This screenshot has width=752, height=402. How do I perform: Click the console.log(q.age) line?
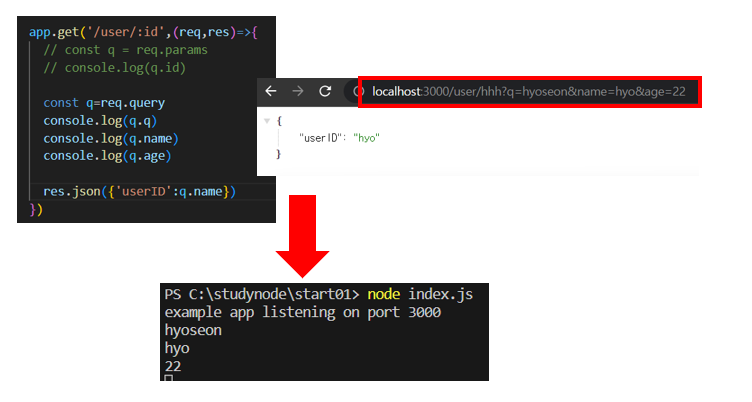point(107,156)
